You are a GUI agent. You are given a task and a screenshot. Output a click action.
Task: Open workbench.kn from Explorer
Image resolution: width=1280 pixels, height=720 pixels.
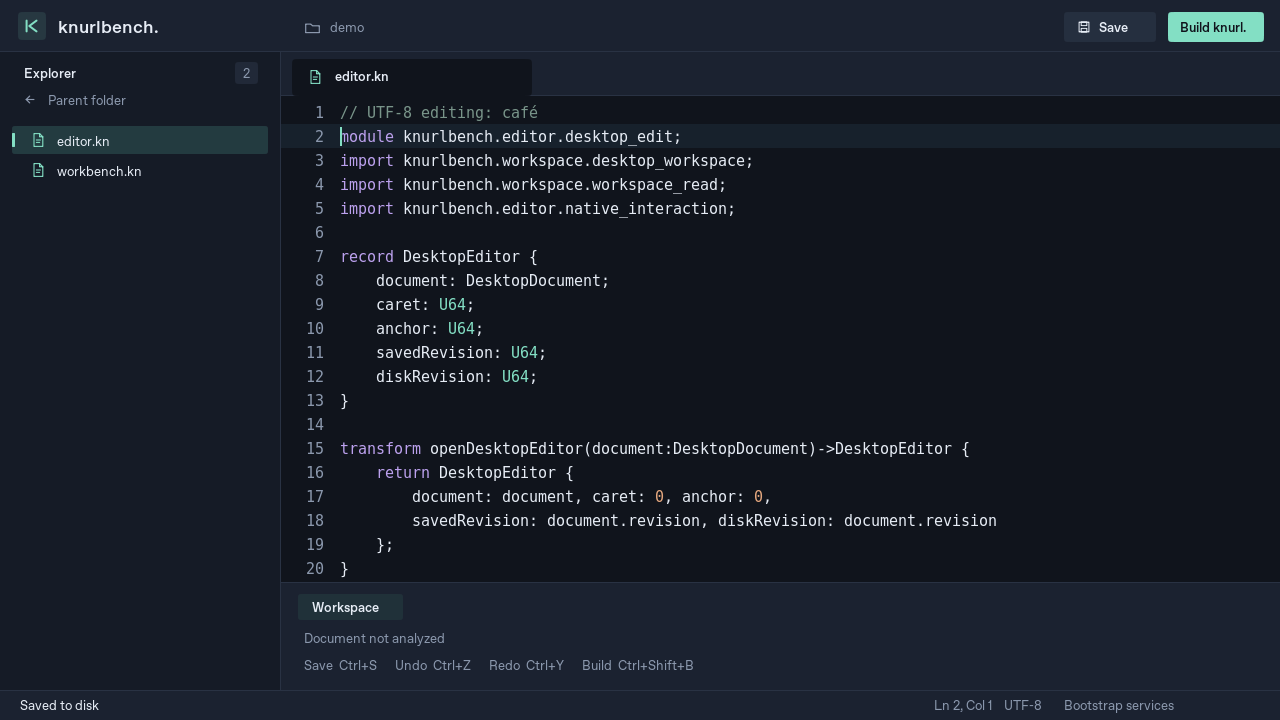[140, 171]
